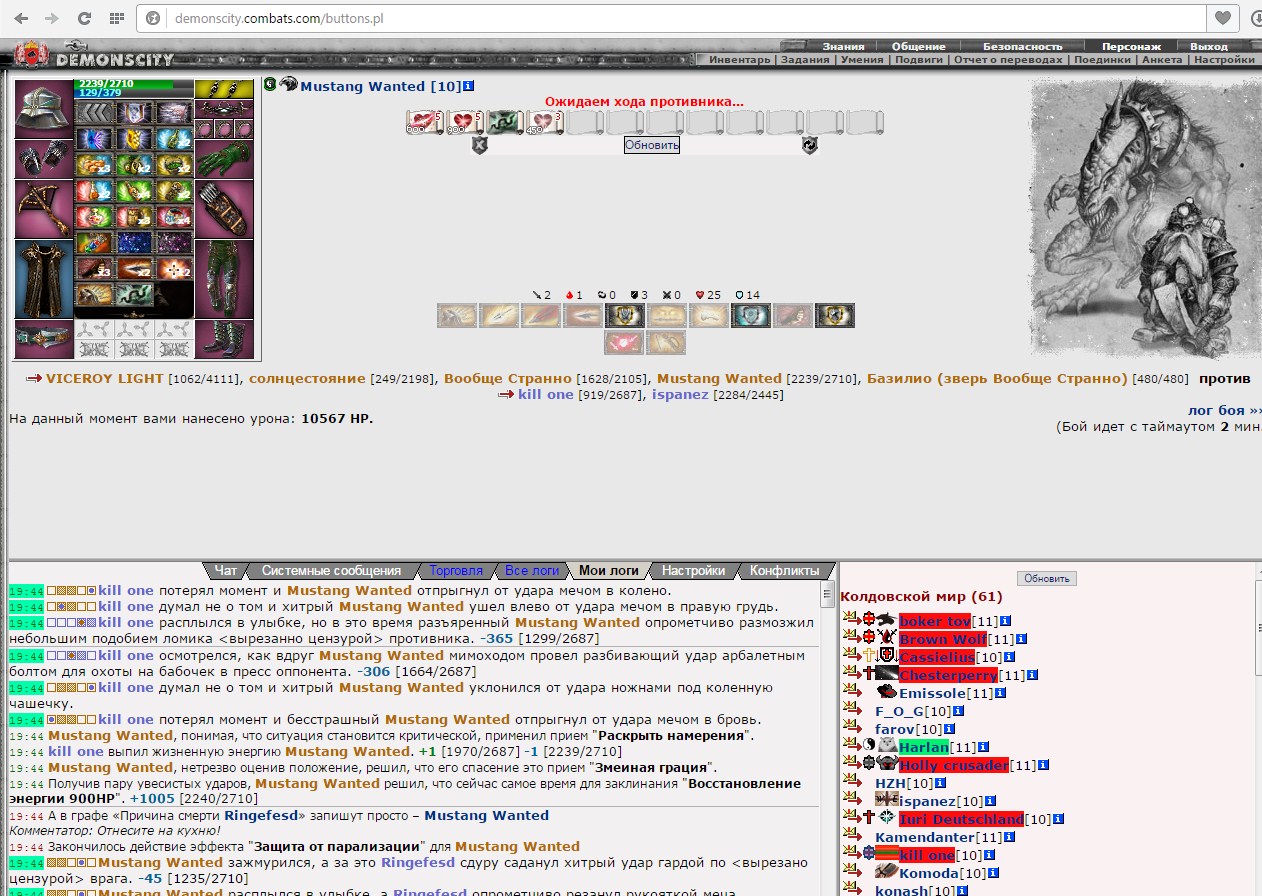
Task: Open the Общение top menu
Action: coord(918,46)
